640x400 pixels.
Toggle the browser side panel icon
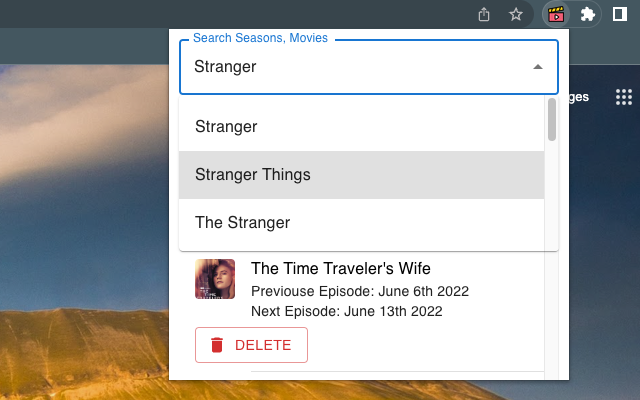coord(619,14)
